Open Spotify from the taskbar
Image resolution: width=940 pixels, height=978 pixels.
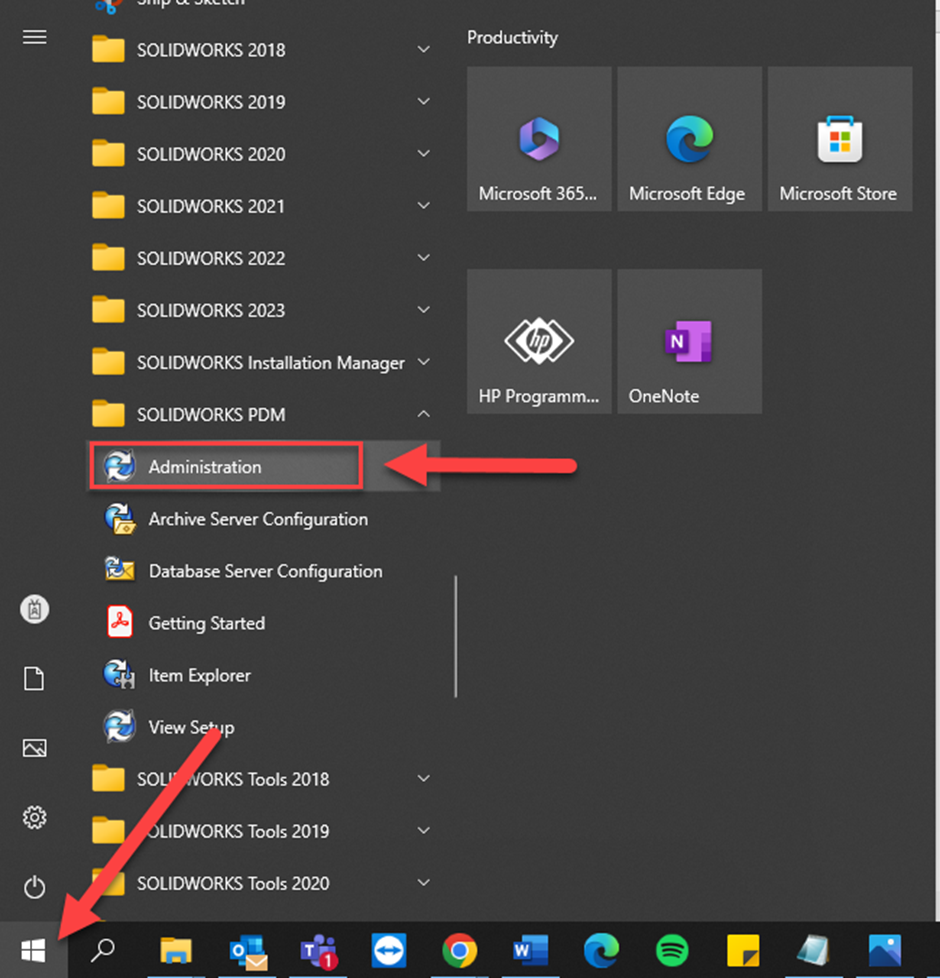pos(672,951)
